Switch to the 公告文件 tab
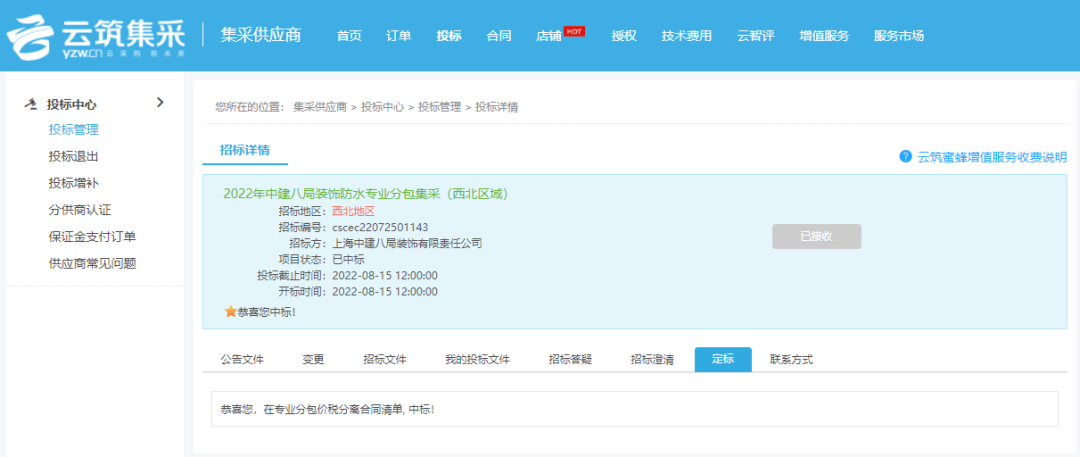The height and width of the screenshot is (457, 1080). (242, 360)
